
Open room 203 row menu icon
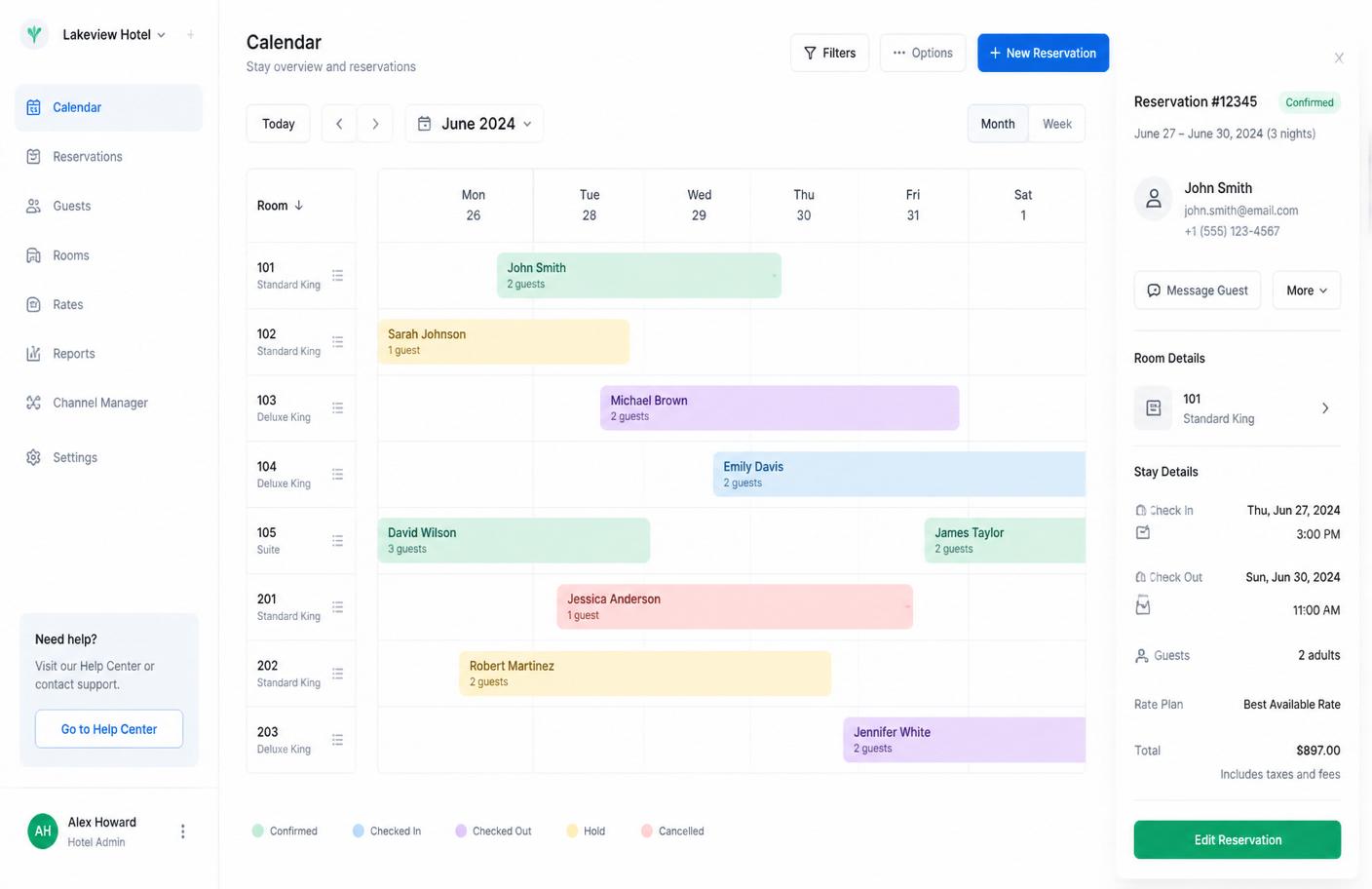coord(337,739)
